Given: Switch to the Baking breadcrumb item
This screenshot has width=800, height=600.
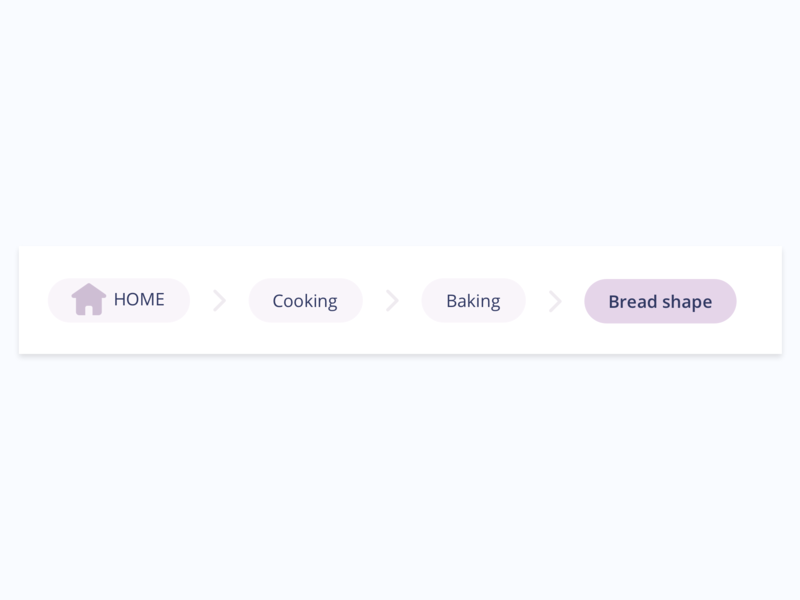Looking at the screenshot, I should pos(473,300).
